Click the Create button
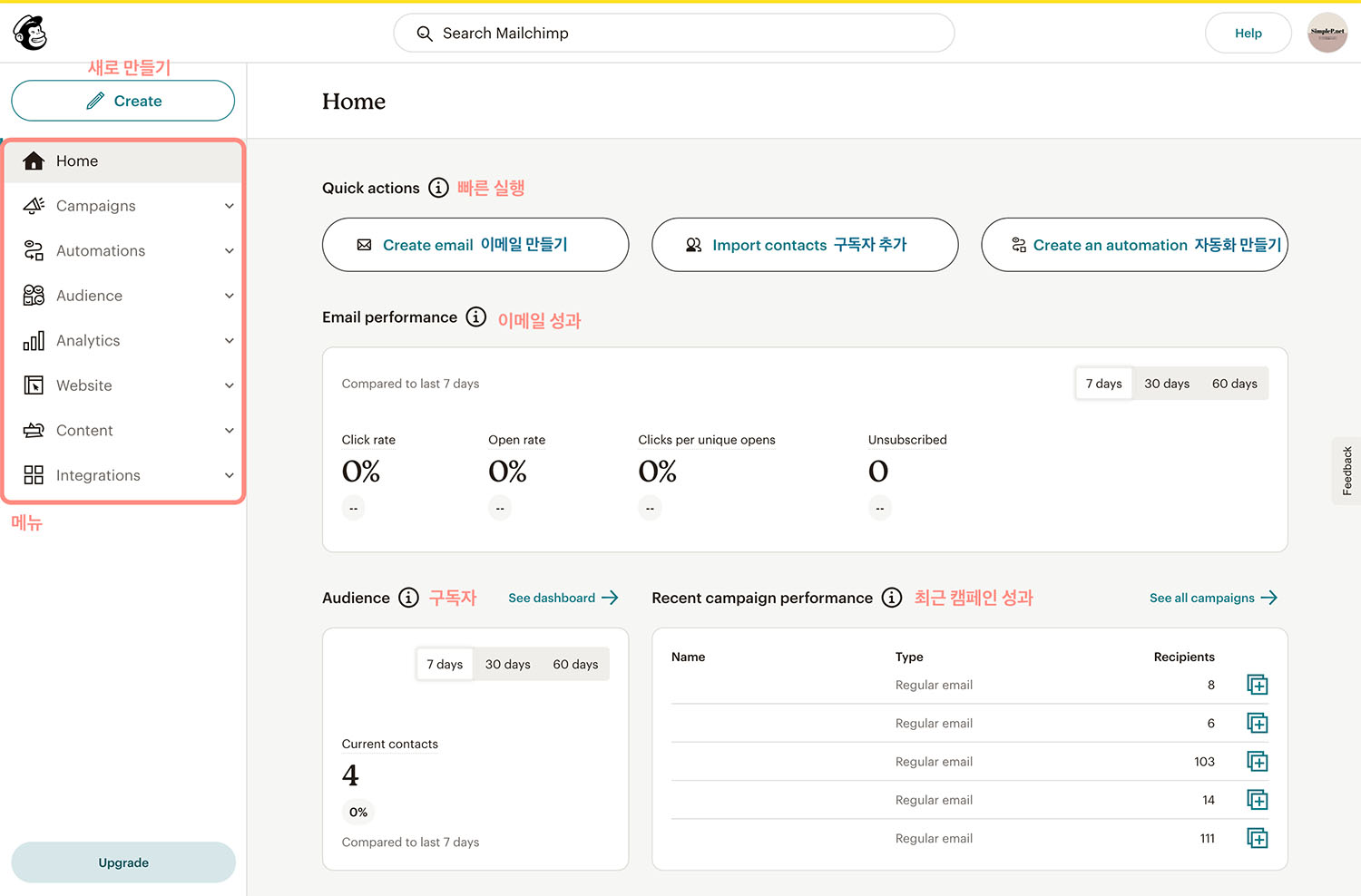This screenshot has width=1361, height=896. pos(123,101)
